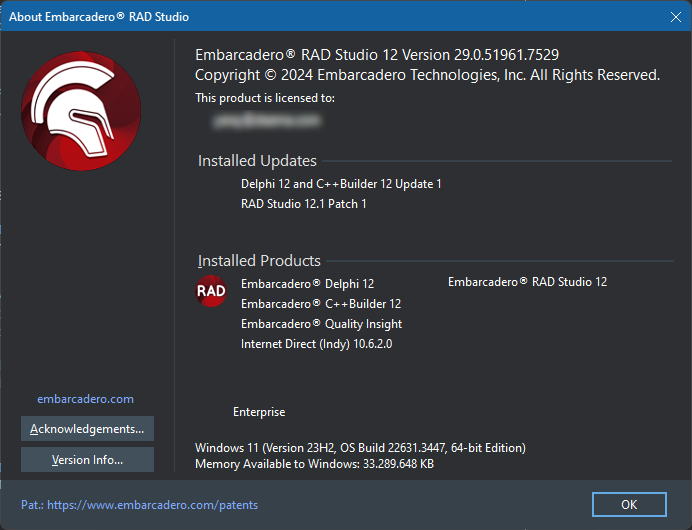The width and height of the screenshot is (692, 530).
Task: Open Version Info
Action: pos(87,459)
